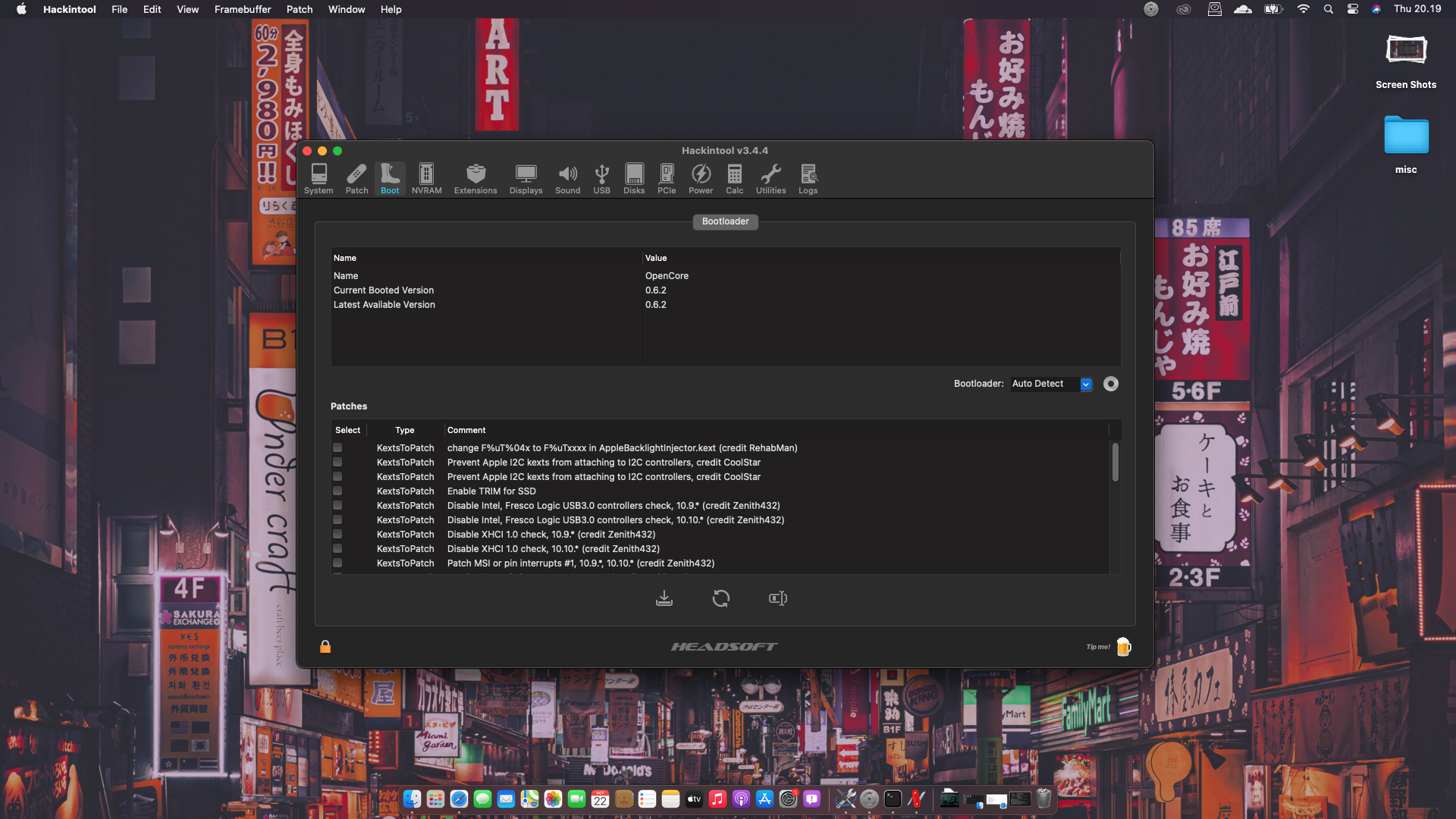The image size is (1456, 819).
Task: Open the Framebuffer menu
Action: 242,9
